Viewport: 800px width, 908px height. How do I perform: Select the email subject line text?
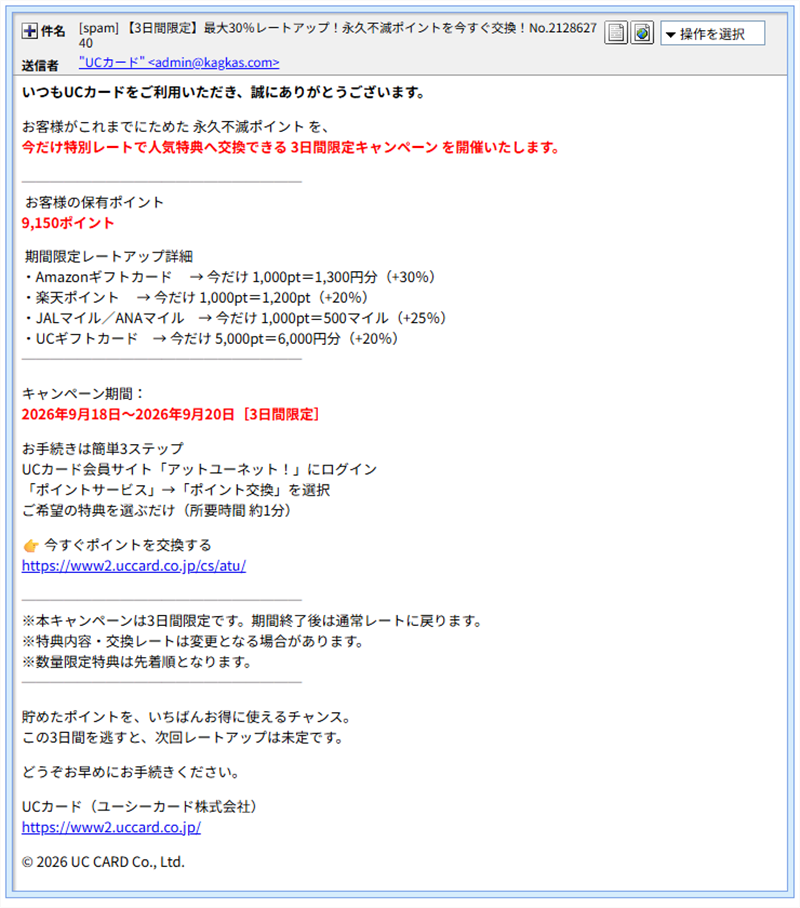pos(338,35)
